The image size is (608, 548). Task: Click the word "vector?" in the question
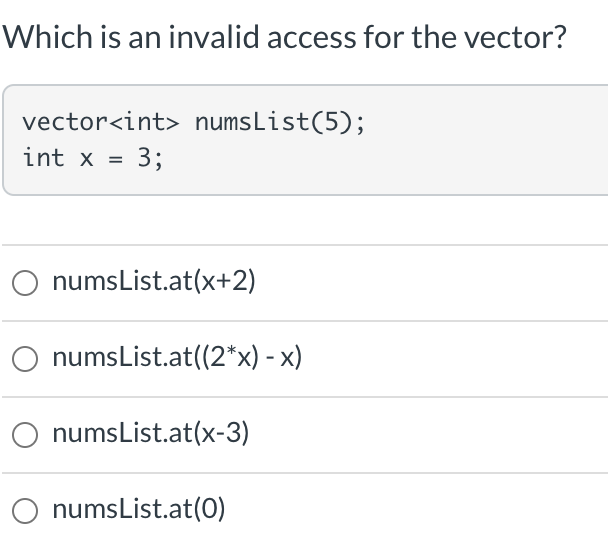pyautogui.click(x=515, y=38)
